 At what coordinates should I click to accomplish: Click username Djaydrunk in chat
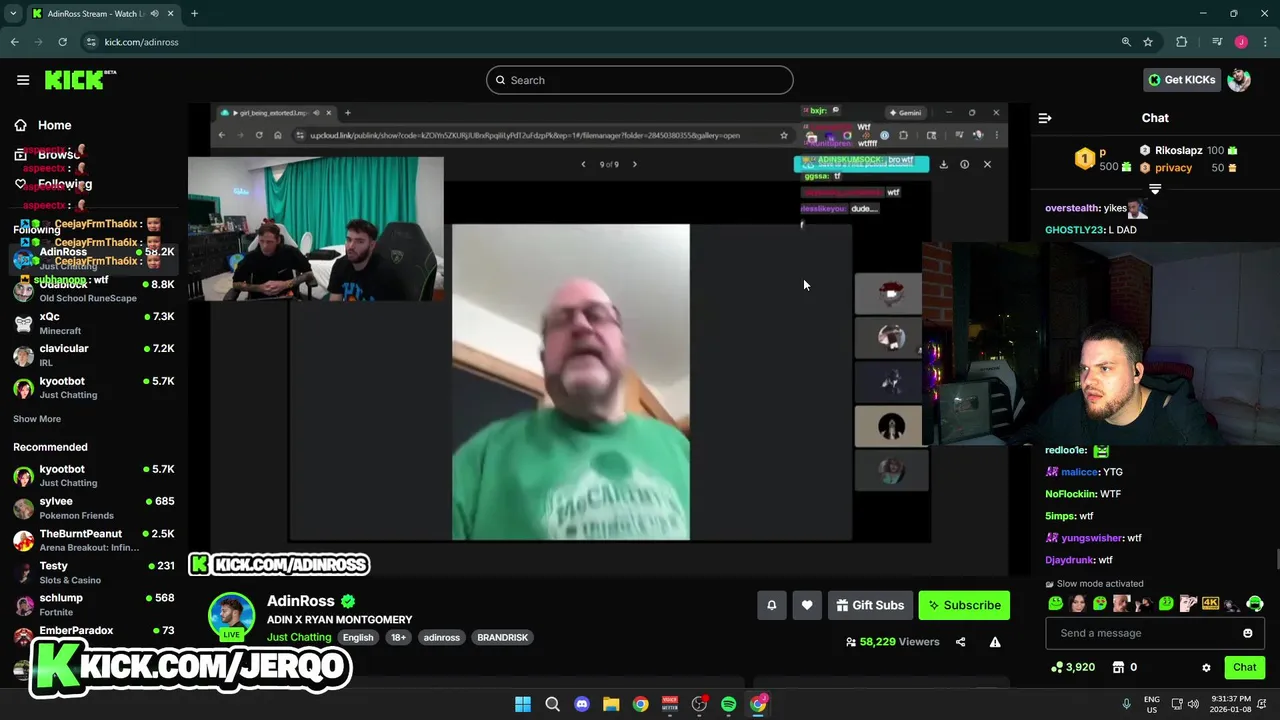click(x=1070, y=560)
